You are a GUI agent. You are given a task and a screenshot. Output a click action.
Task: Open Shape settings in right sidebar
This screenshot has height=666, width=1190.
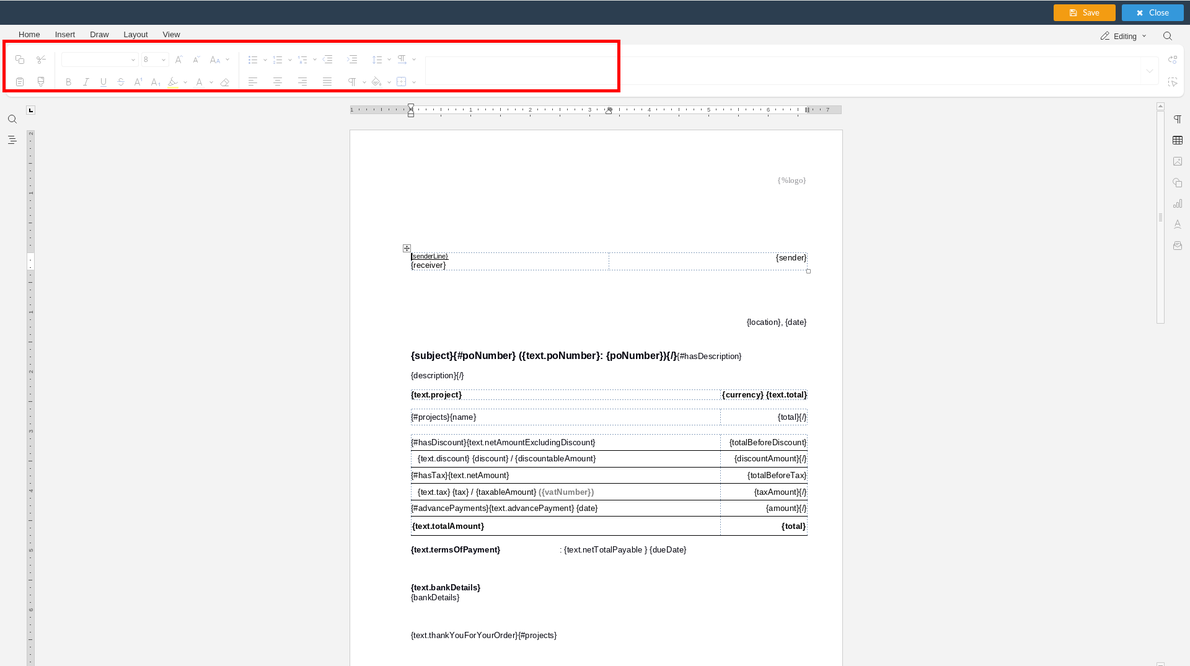click(x=1177, y=183)
